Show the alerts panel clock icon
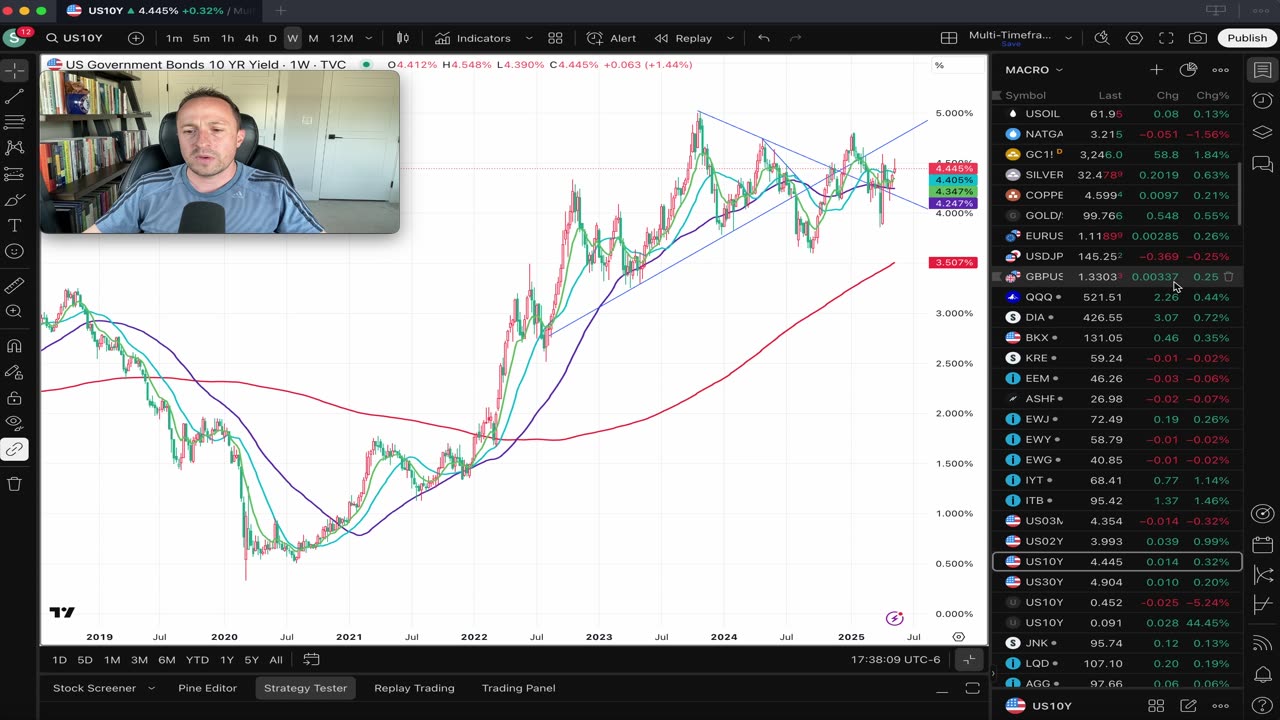The image size is (1280, 720). (x=1262, y=101)
